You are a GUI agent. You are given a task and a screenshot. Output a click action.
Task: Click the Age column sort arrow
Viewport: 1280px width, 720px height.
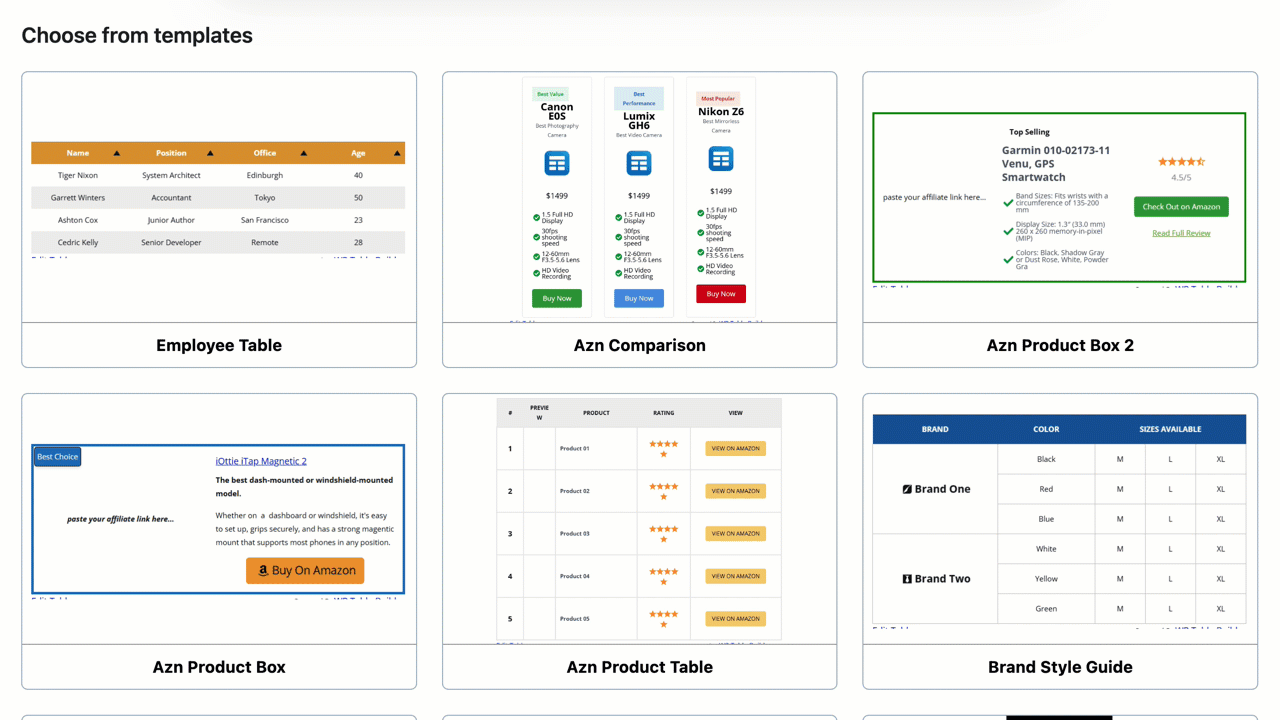tap(397, 153)
